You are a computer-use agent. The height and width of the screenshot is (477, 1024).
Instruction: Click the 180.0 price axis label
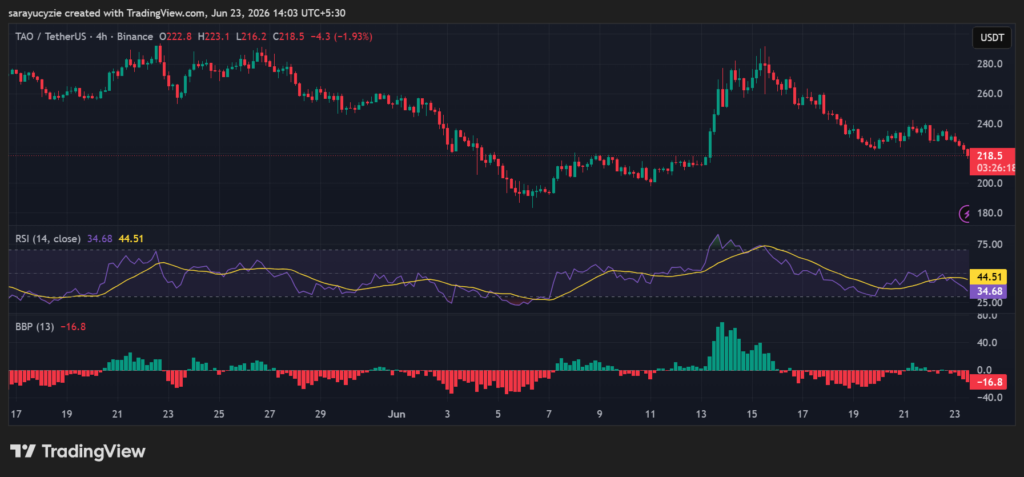[988, 213]
